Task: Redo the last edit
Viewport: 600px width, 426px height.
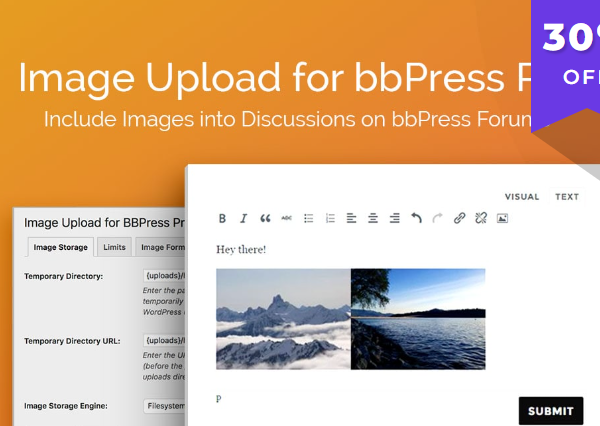Action: (x=437, y=218)
